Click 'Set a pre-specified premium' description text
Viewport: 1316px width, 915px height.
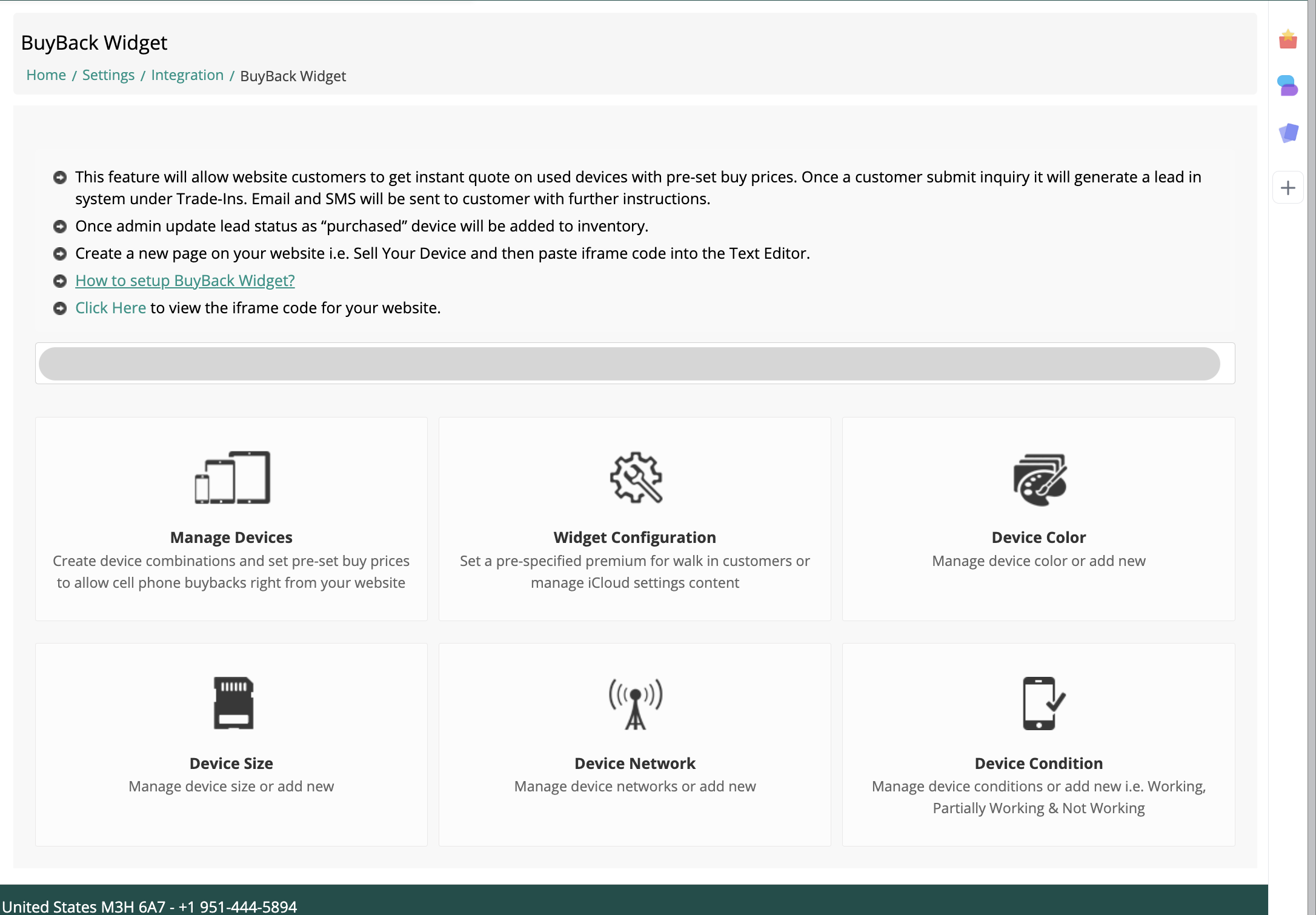[635, 572]
